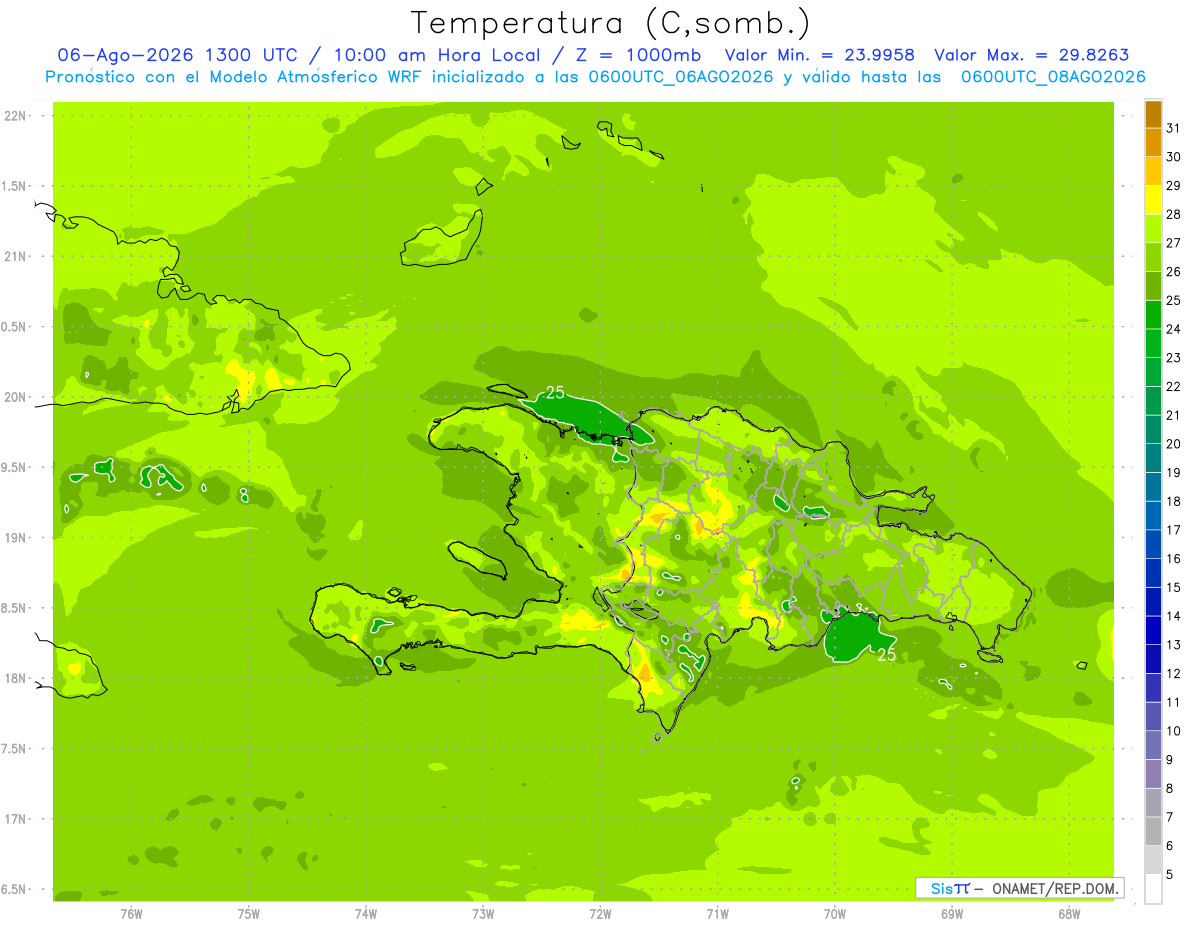Click the "71W" longitude label
The image size is (1200, 927).
(717, 914)
